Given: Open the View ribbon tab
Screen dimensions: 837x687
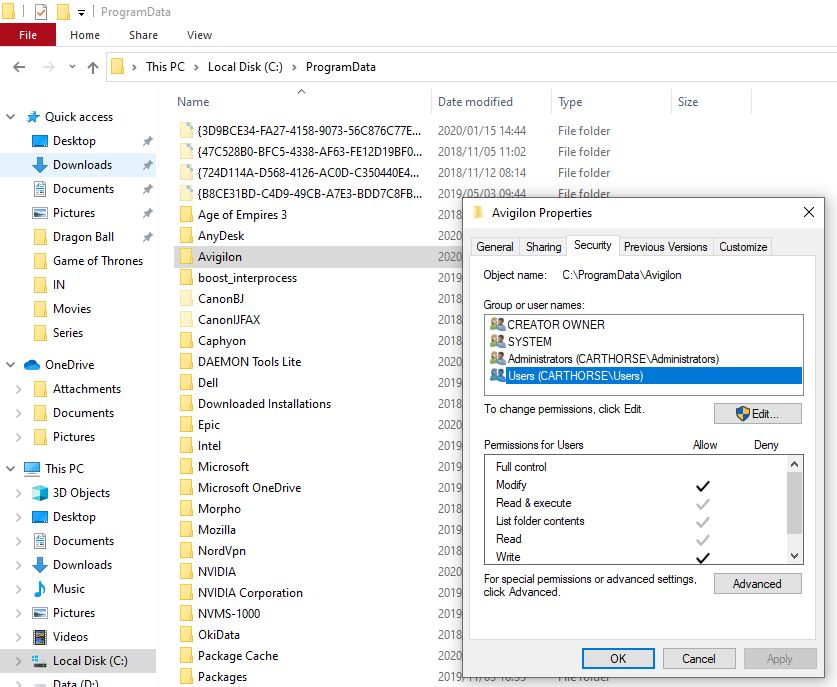Looking at the screenshot, I should (x=199, y=35).
